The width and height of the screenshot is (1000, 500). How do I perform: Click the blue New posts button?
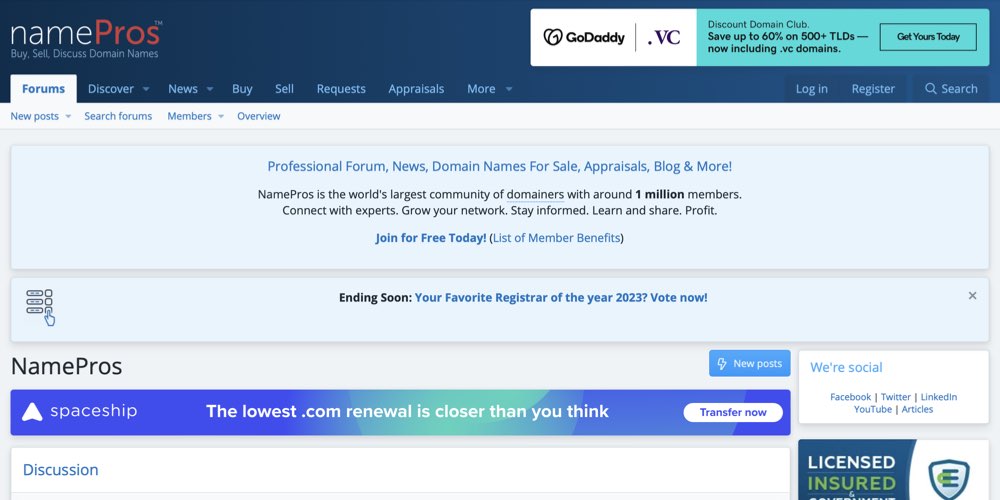(x=749, y=364)
